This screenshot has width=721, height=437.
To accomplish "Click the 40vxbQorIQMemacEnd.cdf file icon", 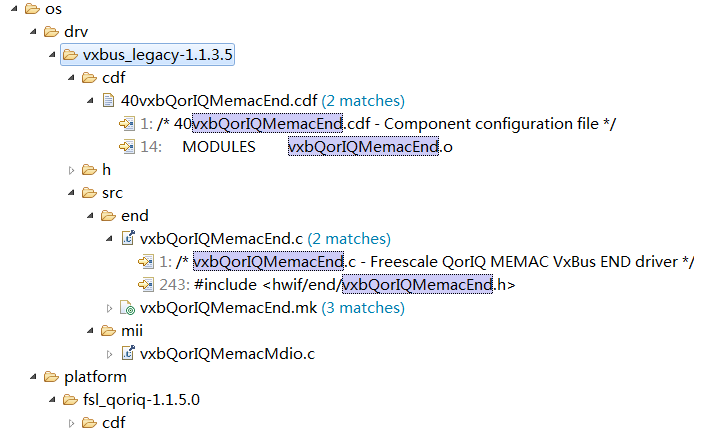I will click(x=109, y=100).
